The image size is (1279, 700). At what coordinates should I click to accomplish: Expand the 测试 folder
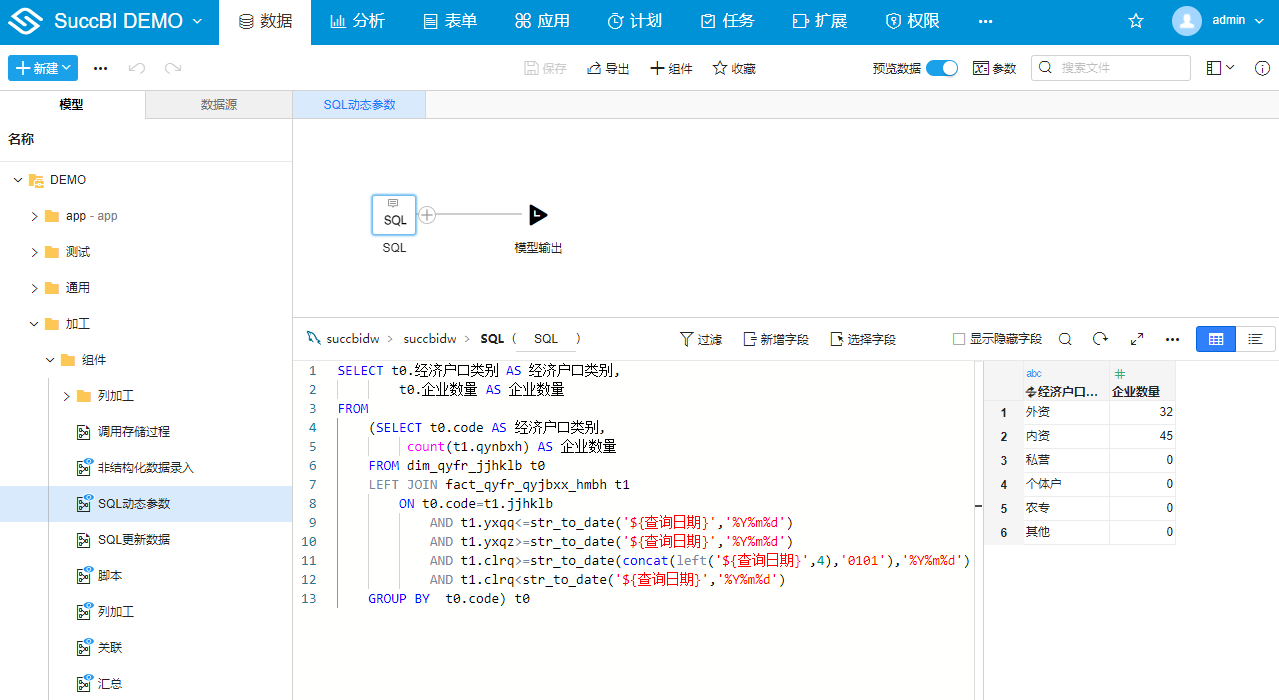pos(33,251)
